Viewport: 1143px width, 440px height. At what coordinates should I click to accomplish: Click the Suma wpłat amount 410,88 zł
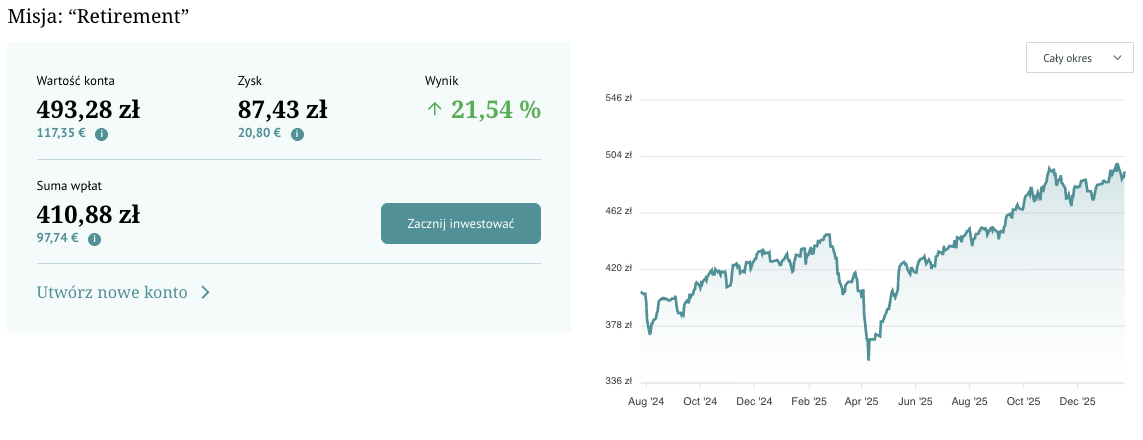pos(88,214)
